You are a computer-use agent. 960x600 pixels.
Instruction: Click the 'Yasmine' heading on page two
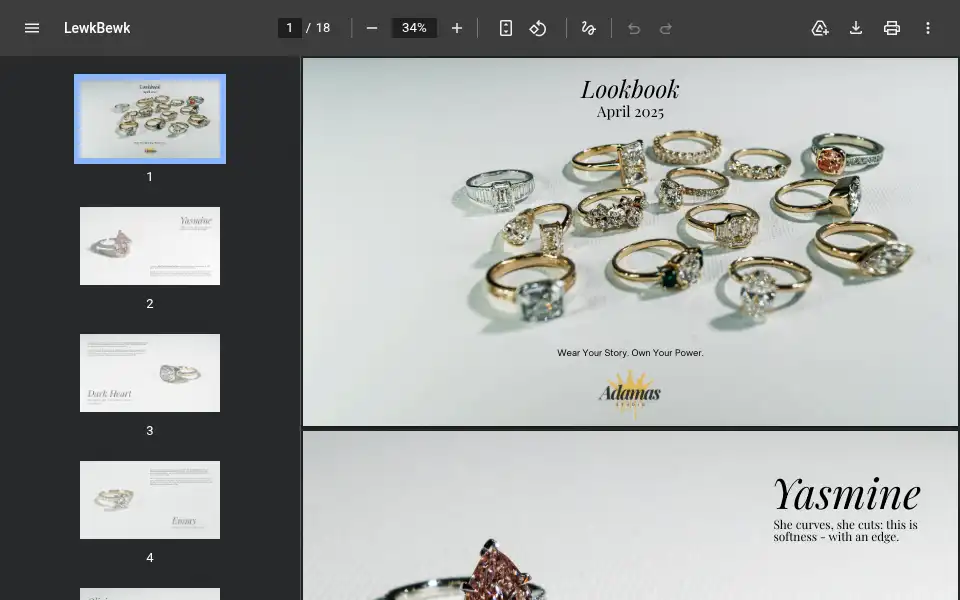(x=847, y=494)
